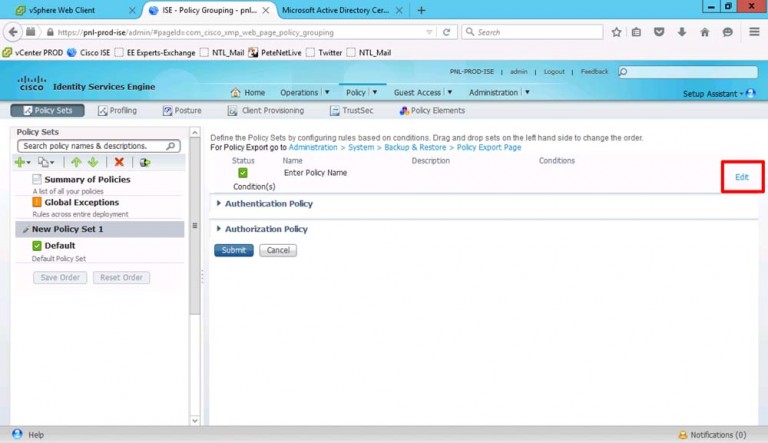Bookmark this page with star icon
The width and height of the screenshot is (768, 443).
pyautogui.click(x=616, y=32)
